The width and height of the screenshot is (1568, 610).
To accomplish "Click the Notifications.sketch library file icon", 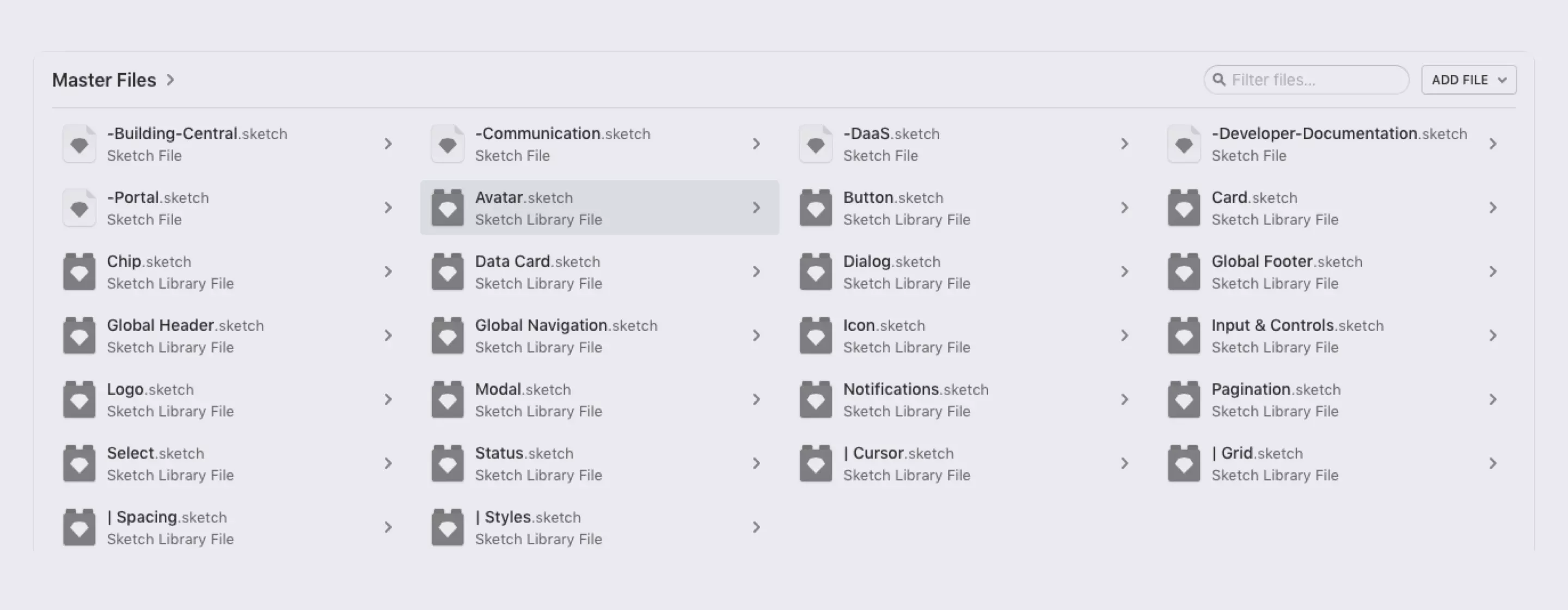I will (x=816, y=399).
